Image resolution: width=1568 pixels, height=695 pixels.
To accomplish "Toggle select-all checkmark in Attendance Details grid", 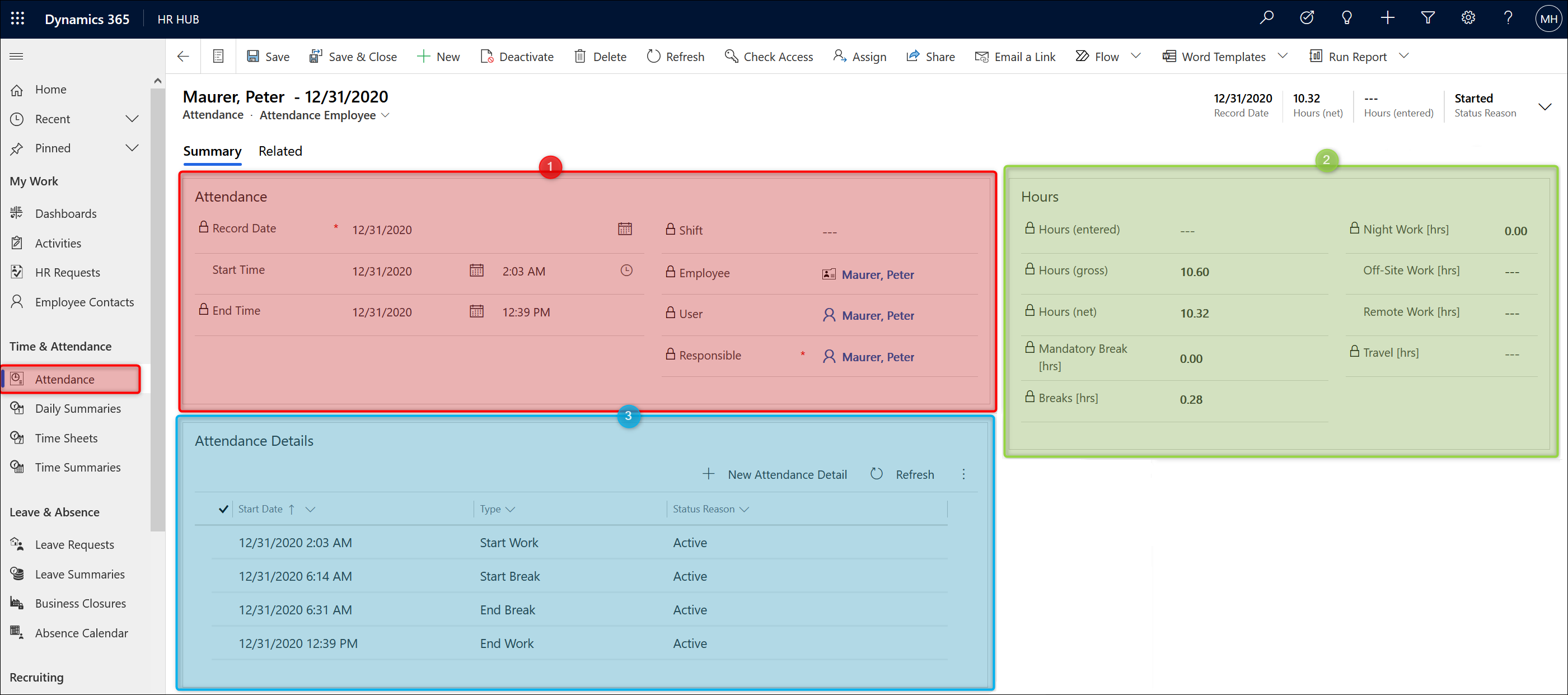I will click(x=223, y=509).
